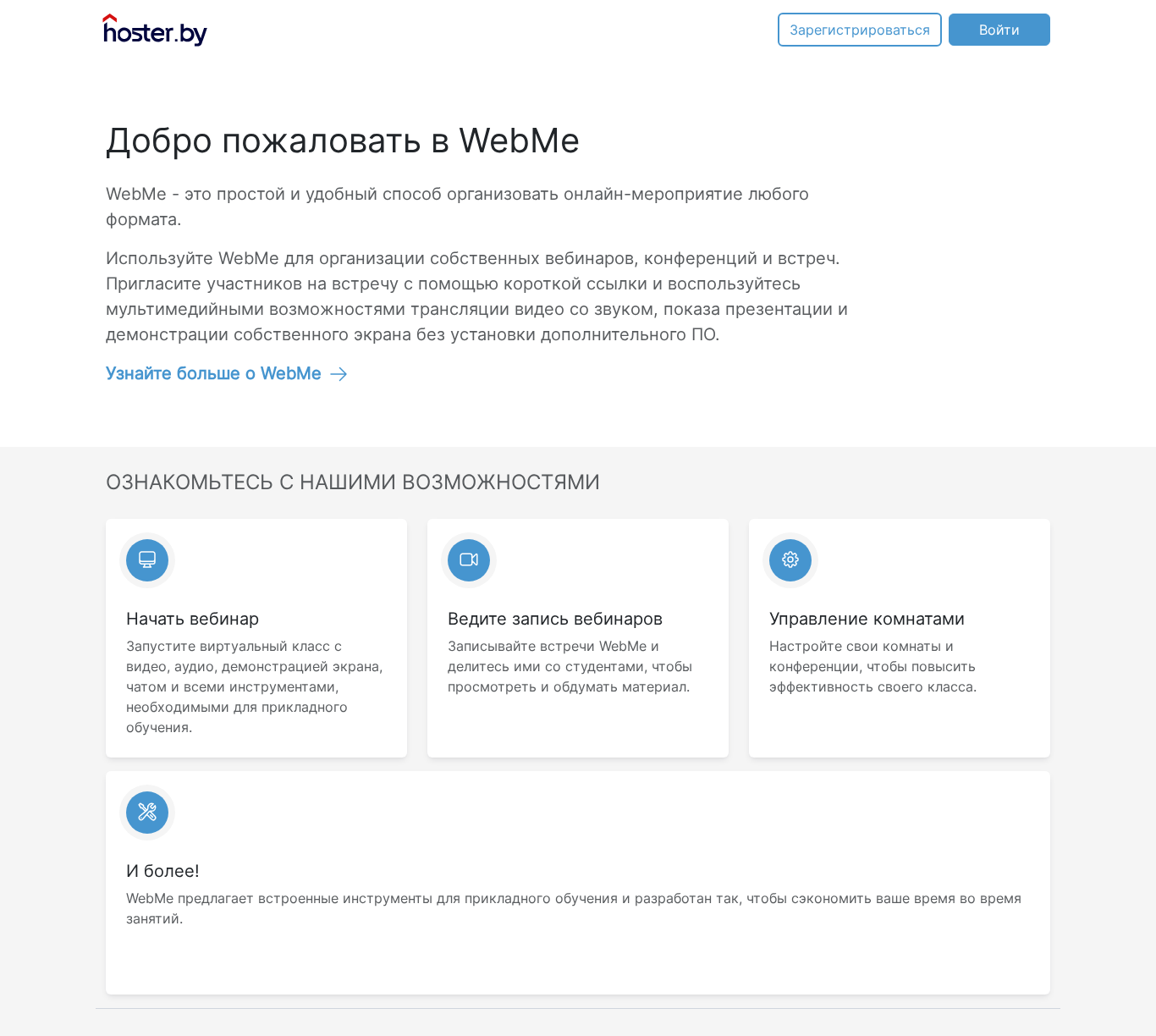The width and height of the screenshot is (1156, 1036).
Task: Click the tools icon above И более!
Action: click(147, 812)
